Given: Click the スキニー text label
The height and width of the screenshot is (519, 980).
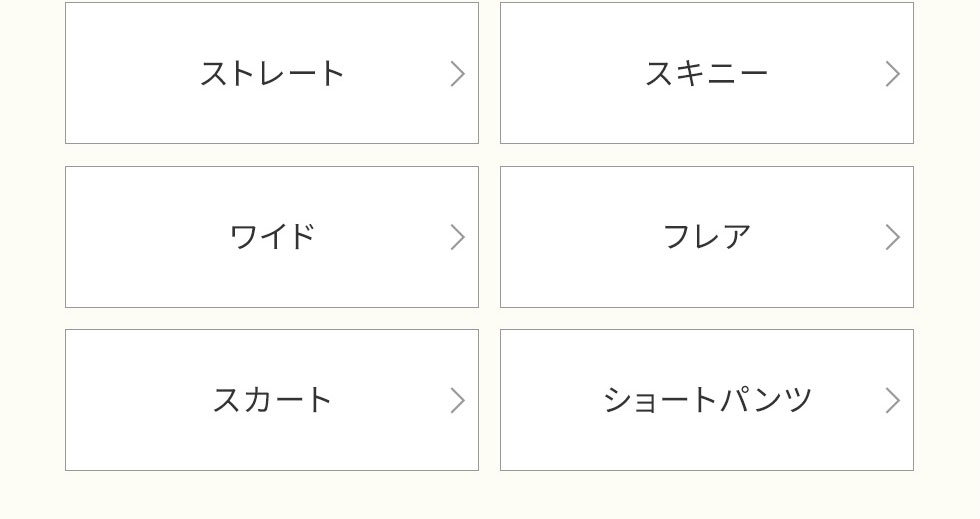Looking at the screenshot, I should [x=706, y=74].
